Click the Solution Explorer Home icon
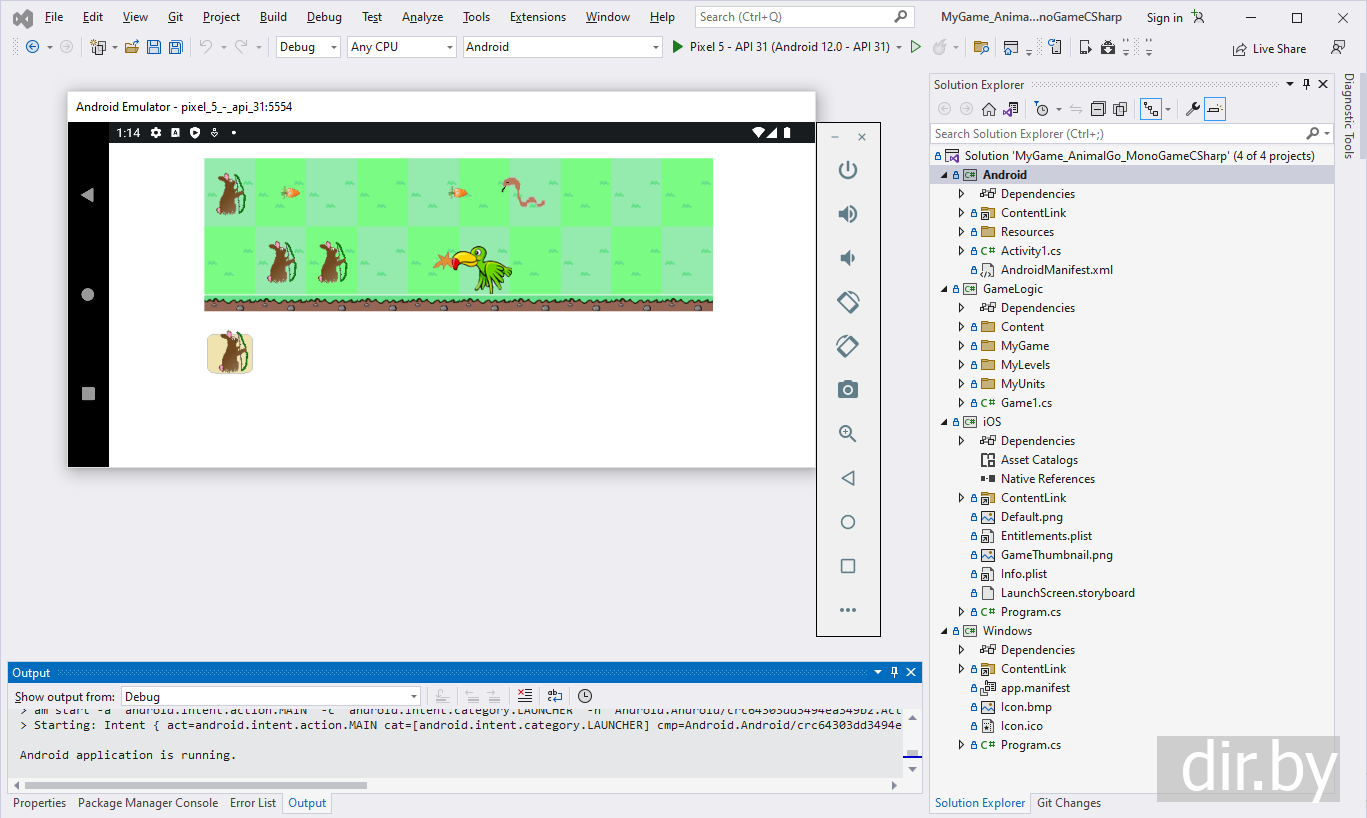 [989, 109]
